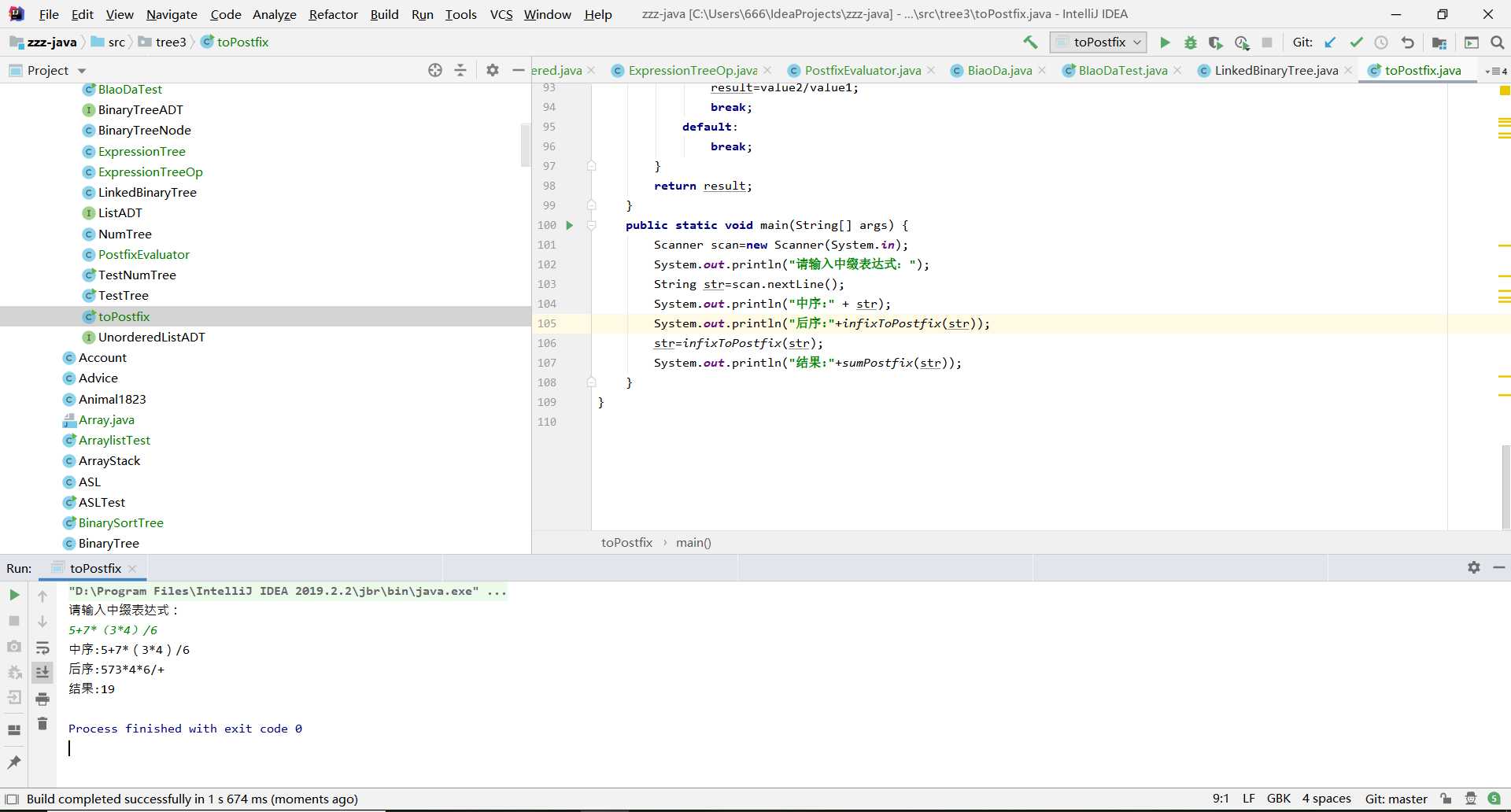
Task: Fold code block marker at line 97
Action: 591,166
